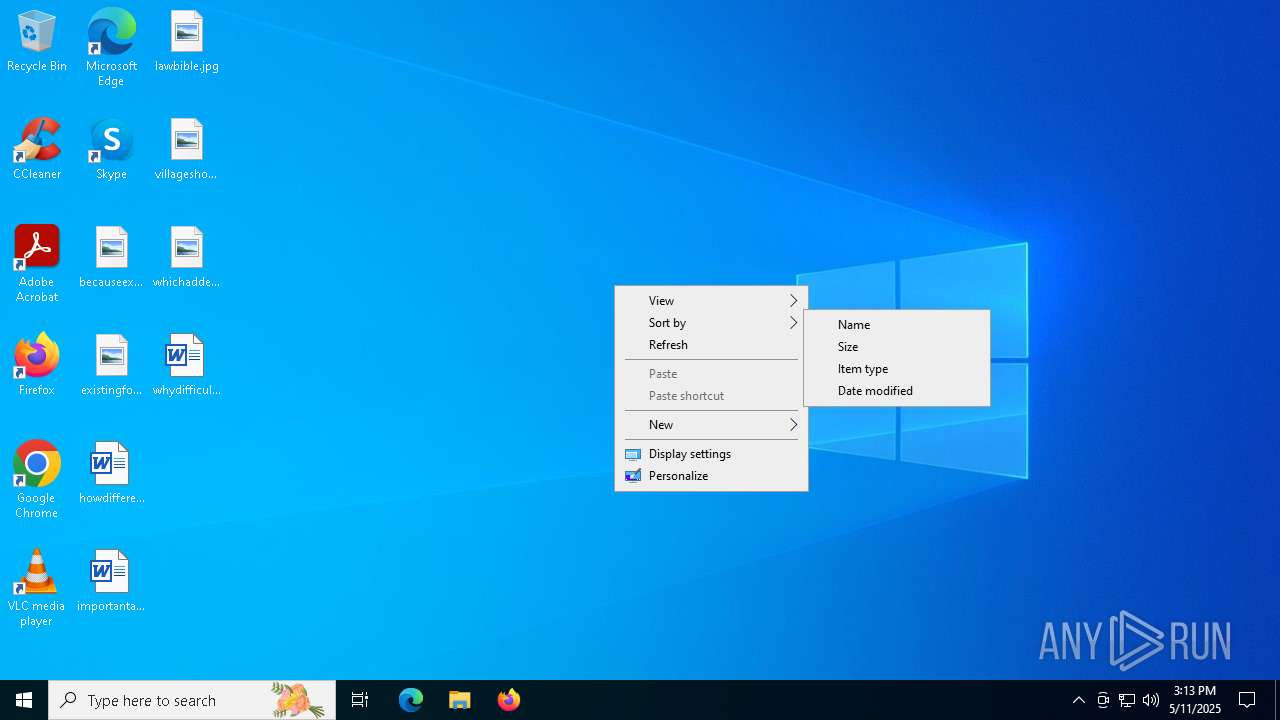Launch Edge from the taskbar
The height and width of the screenshot is (720, 1280).
coord(411,700)
